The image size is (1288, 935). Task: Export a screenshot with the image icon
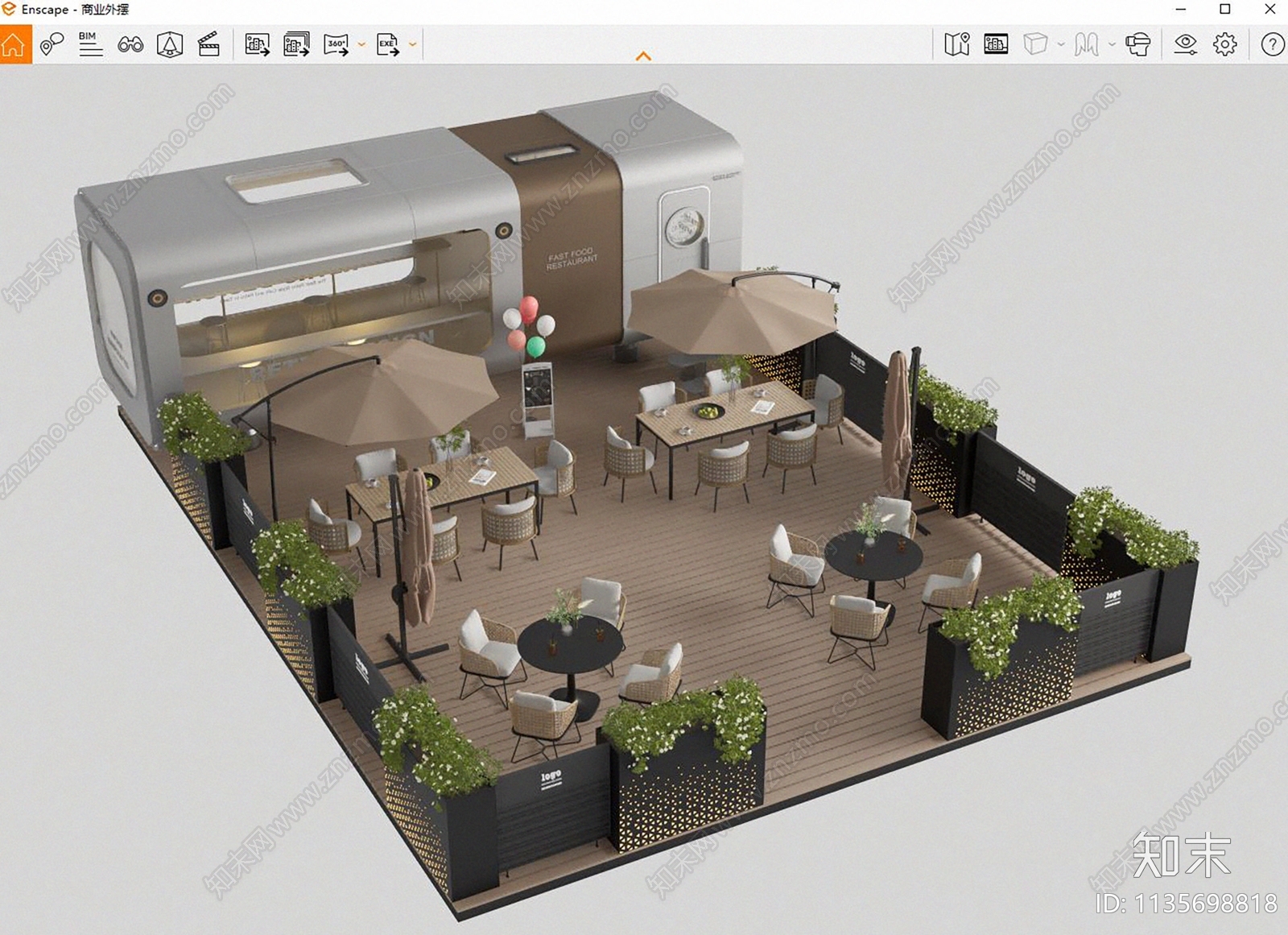coord(258,44)
